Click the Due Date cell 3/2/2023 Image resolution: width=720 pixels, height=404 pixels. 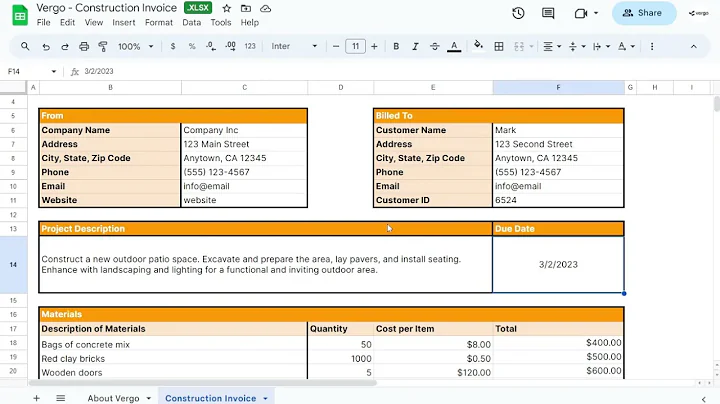(558, 264)
